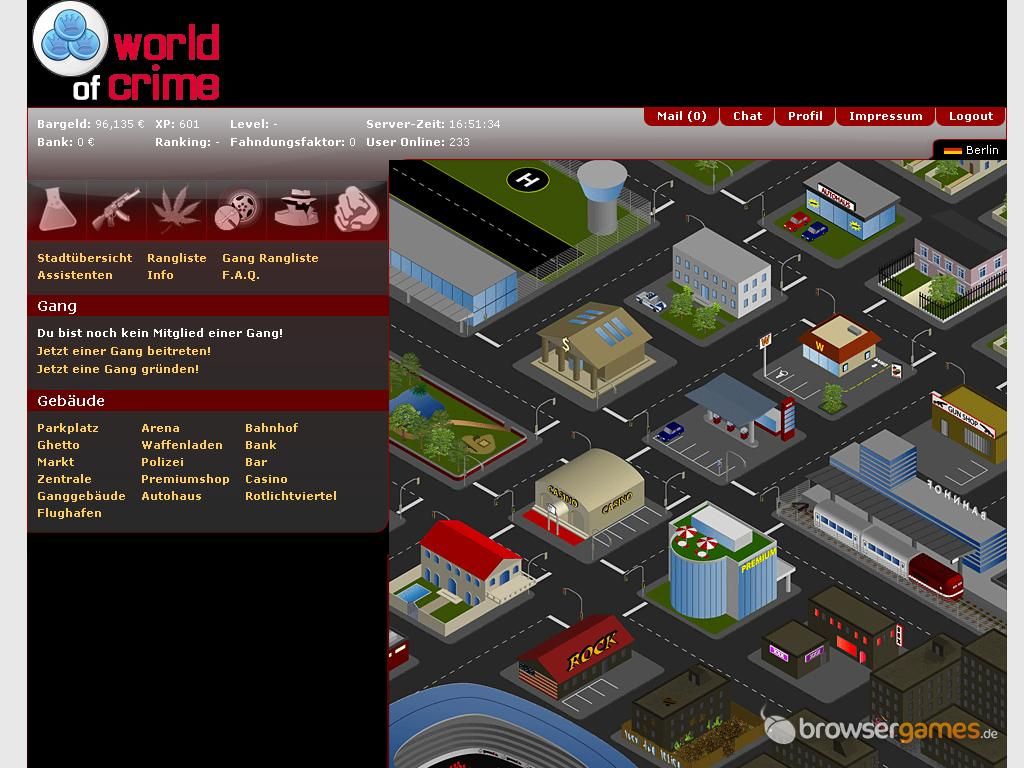Image resolution: width=1024 pixels, height=768 pixels.
Task: Go to Ganggebäude link
Action: tap(81, 496)
